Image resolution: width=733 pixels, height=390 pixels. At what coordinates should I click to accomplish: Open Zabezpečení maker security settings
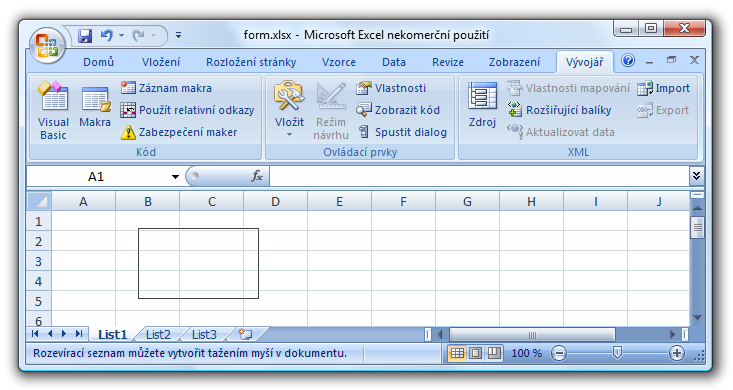pyautogui.click(x=179, y=132)
